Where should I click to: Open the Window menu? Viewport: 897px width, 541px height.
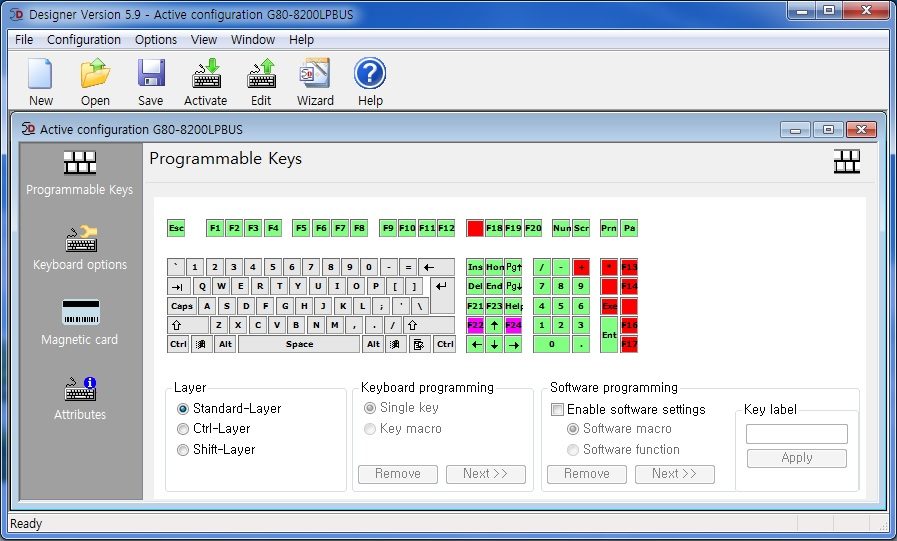(x=253, y=39)
